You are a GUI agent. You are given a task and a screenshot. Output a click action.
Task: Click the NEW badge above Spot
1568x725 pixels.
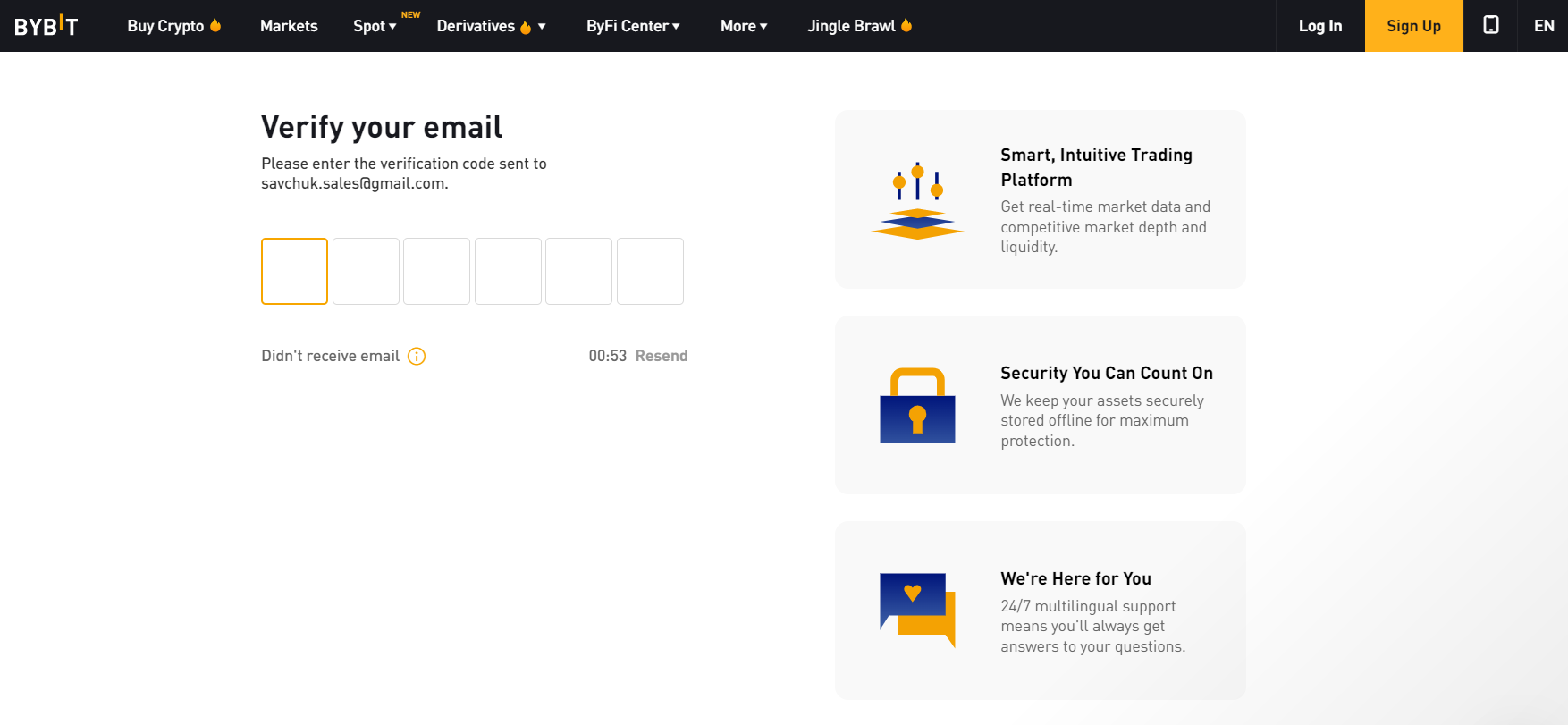click(x=410, y=14)
